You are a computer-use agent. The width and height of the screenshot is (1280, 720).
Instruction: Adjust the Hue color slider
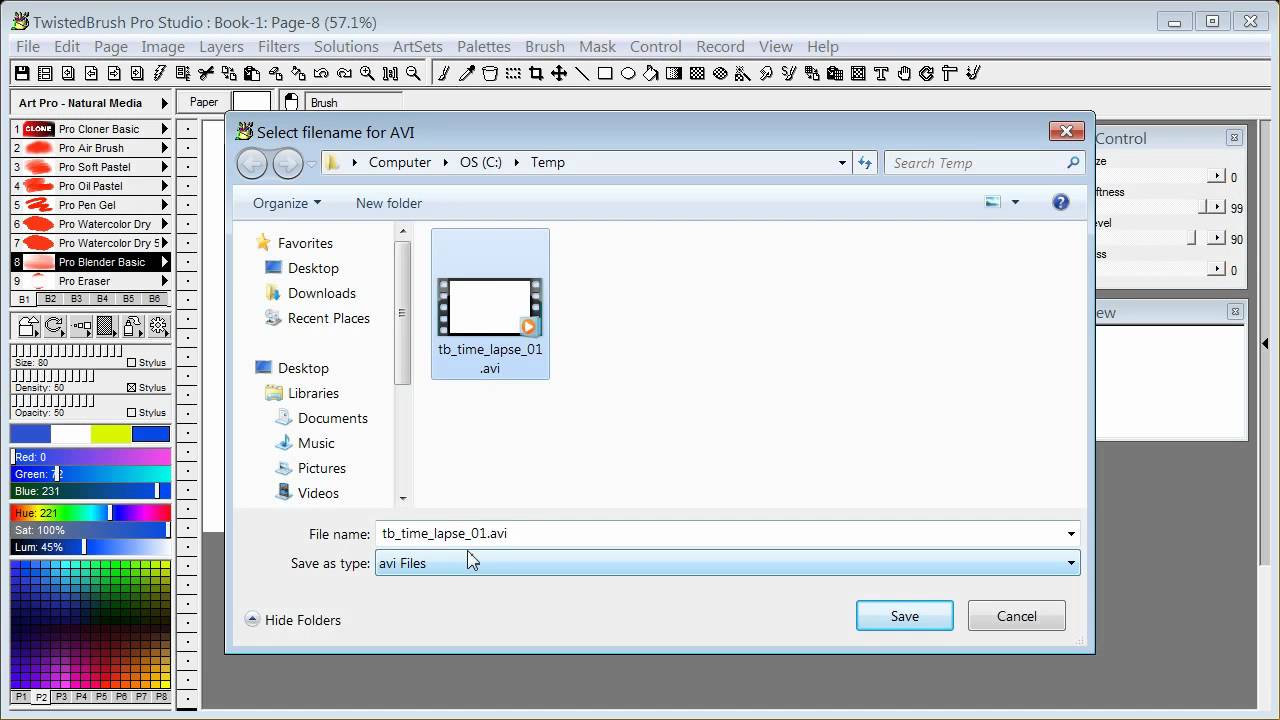coord(90,513)
